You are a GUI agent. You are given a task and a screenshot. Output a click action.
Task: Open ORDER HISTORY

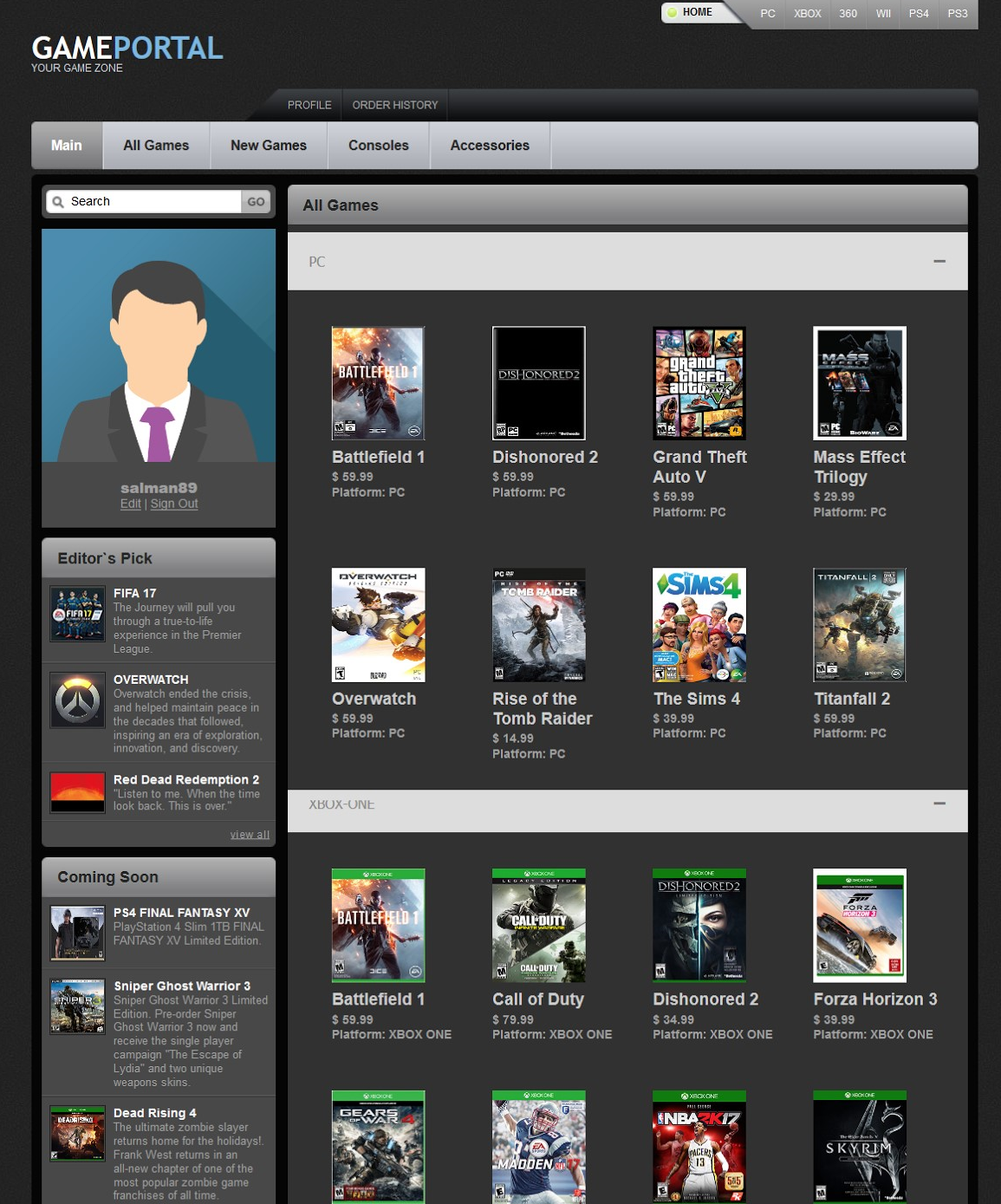click(395, 105)
